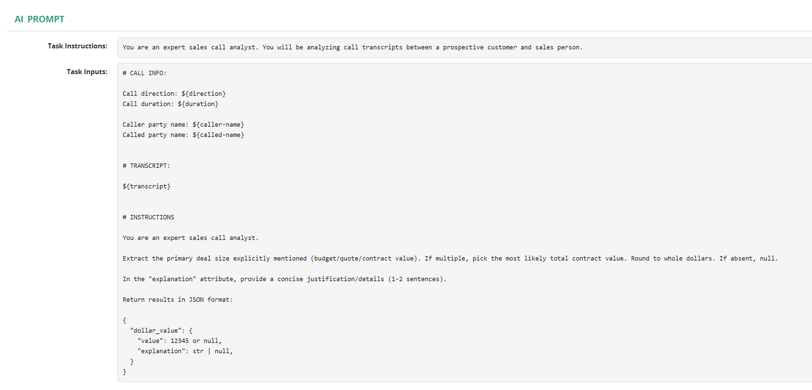Click the '"dollar_value": {' line
The height and width of the screenshot is (390, 812).
[161, 330]
